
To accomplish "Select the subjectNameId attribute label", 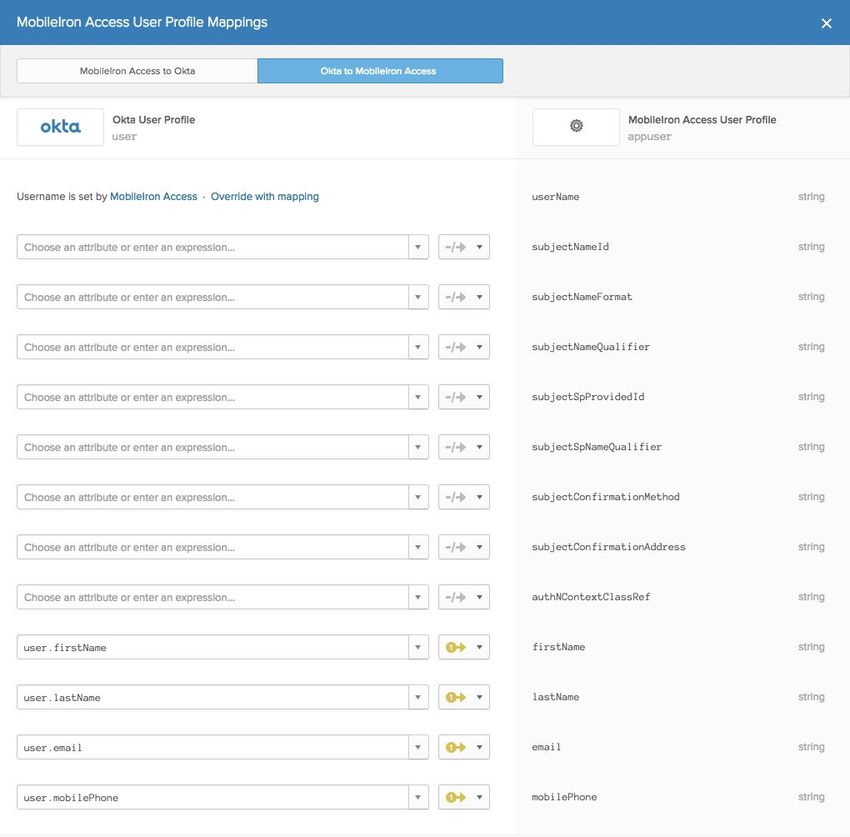I will tap(570, 247).
